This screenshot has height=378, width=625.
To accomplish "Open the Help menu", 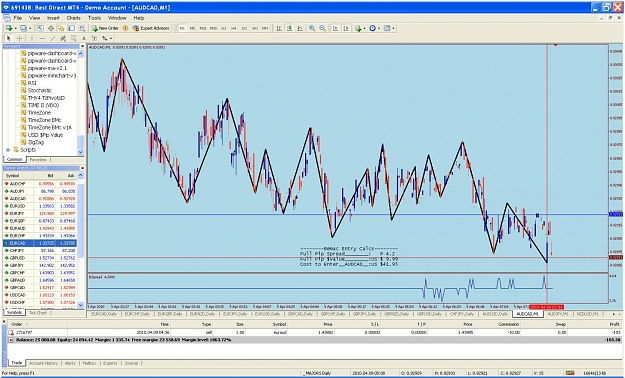I will (139, 18).
